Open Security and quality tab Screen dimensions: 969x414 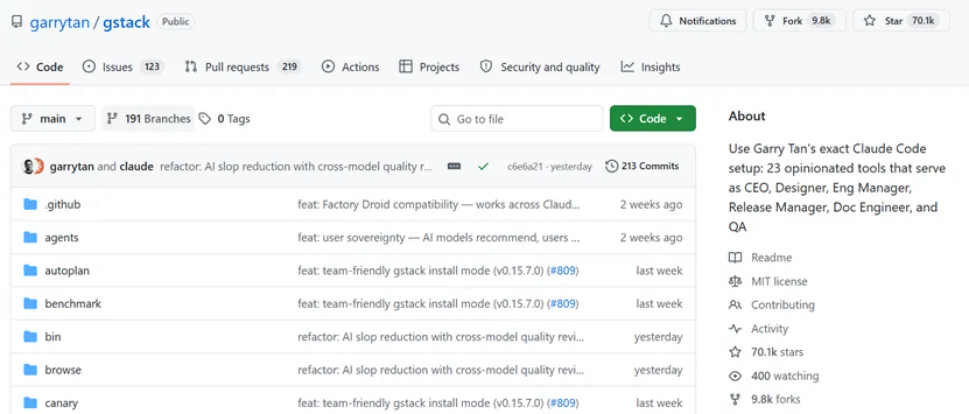point(540,67)
